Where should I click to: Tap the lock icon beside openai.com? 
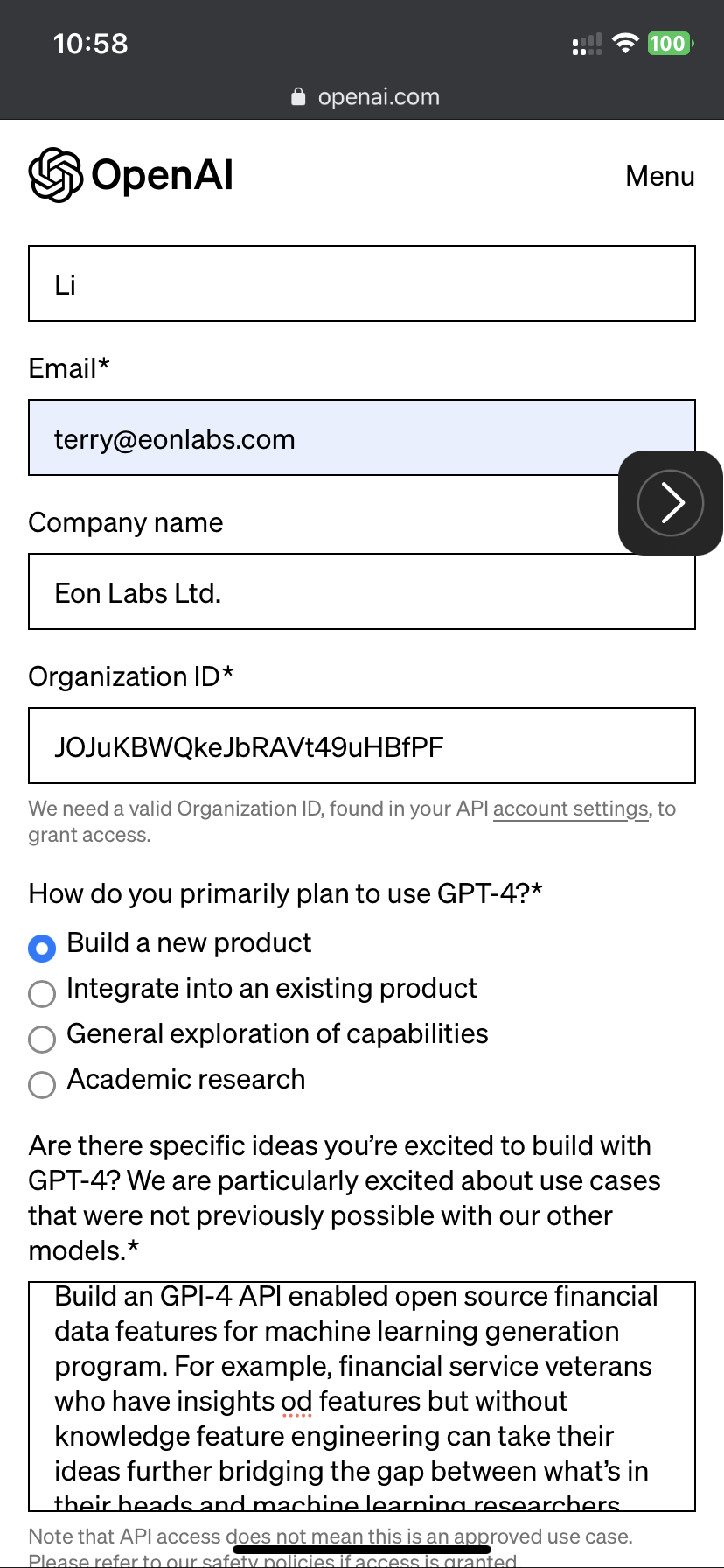click(298, 96)
